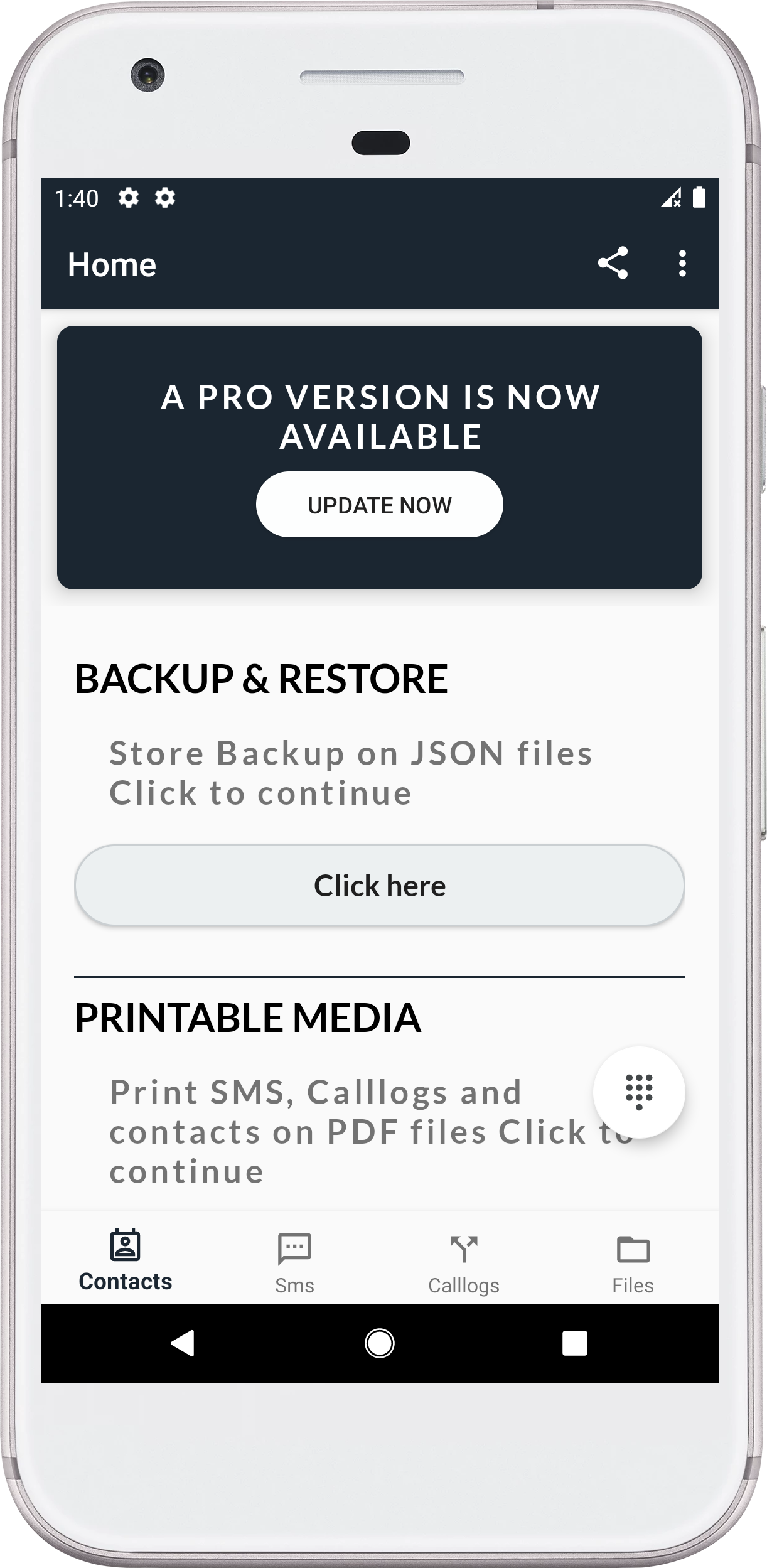The width and height of the screenshot is (767, 1568).
Task: Click the second settings gear in status bar
Action: click(165, 198)
